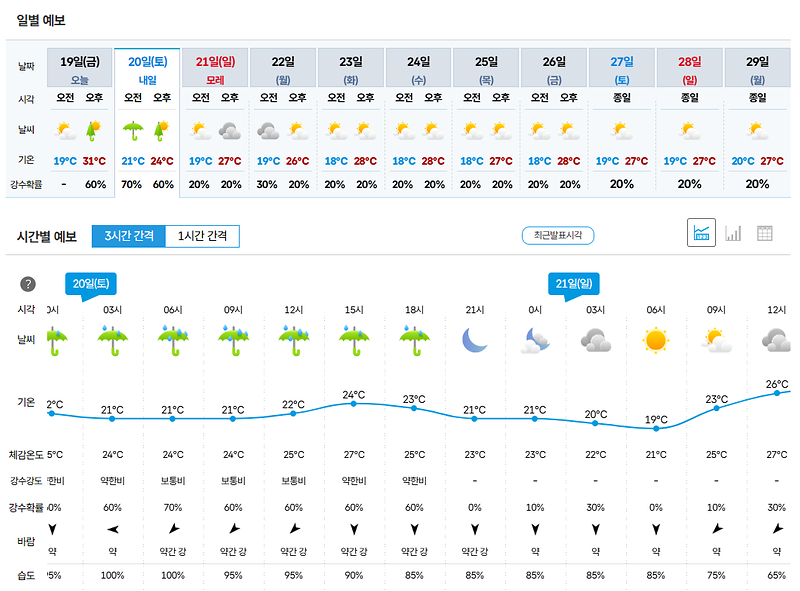Click the 21일 오후 cloudy icon
Screen dimensions: 800x591
tap(230, 131)
